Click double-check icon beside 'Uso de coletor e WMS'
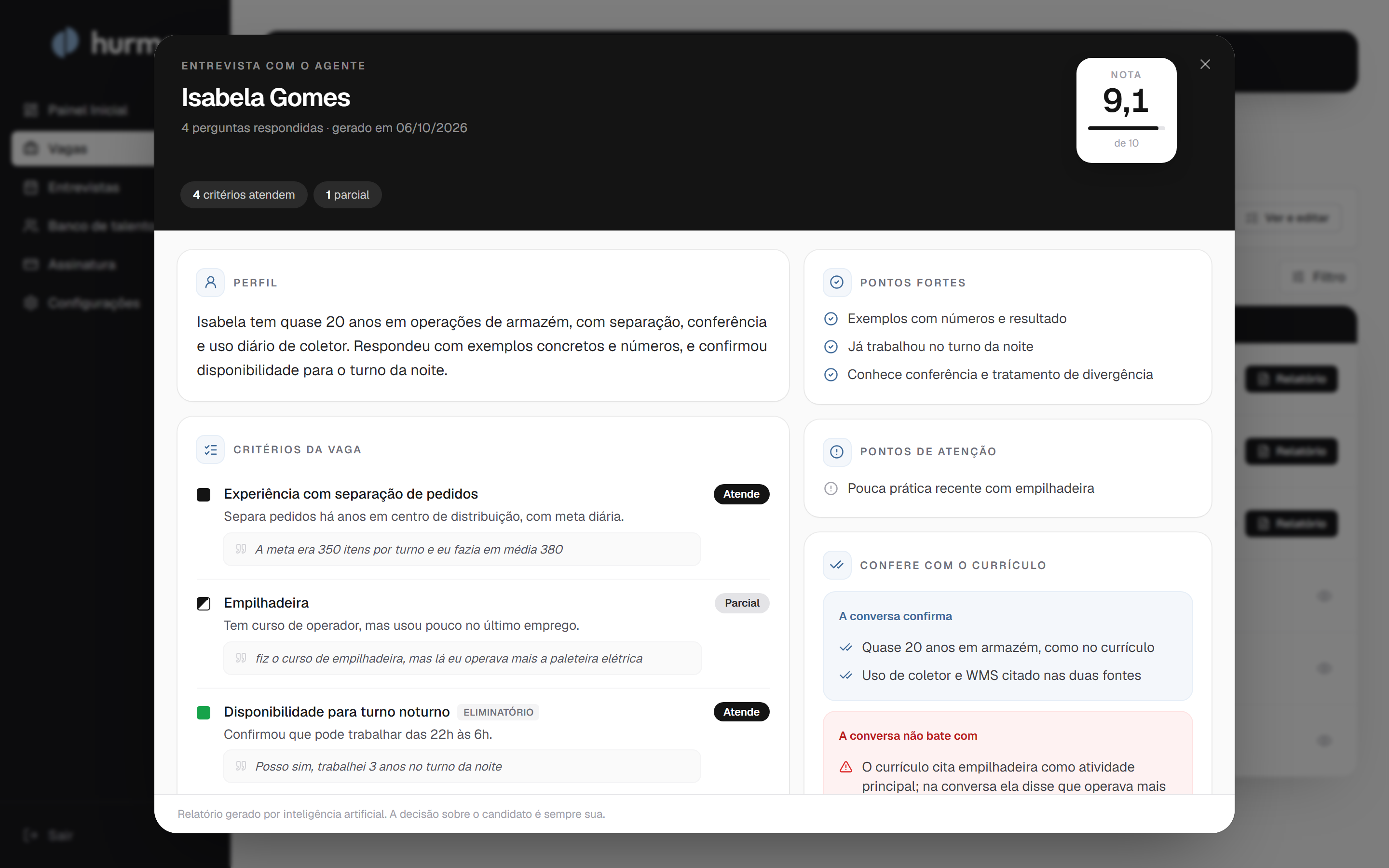The width and height of the screenshot is (1389, 868). pyautogui.click(x=845, y=676)
